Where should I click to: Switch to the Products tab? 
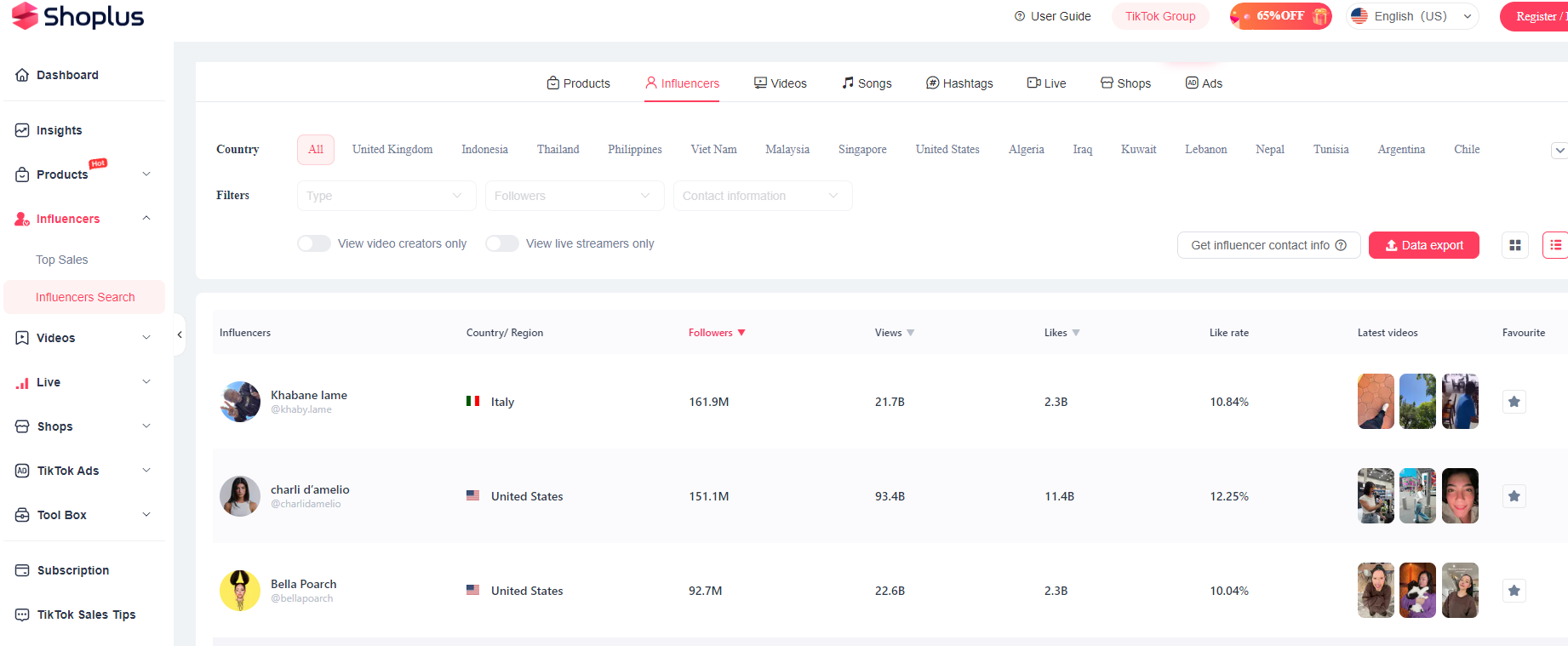[x=579, y=83]
